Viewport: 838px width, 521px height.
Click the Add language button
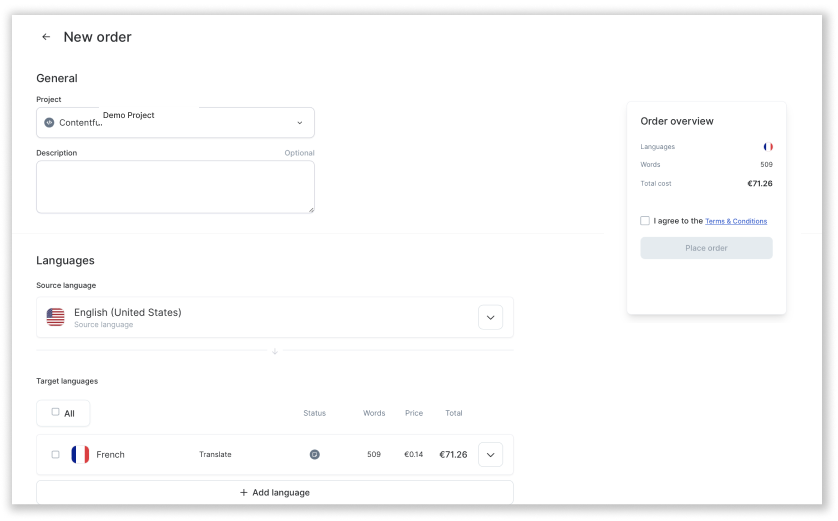click(x=275, y=493)
